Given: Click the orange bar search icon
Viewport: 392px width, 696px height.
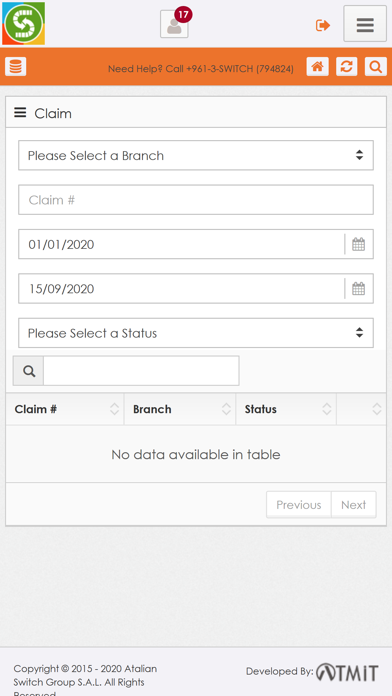Looking at the screenshot, I should 376,67.
